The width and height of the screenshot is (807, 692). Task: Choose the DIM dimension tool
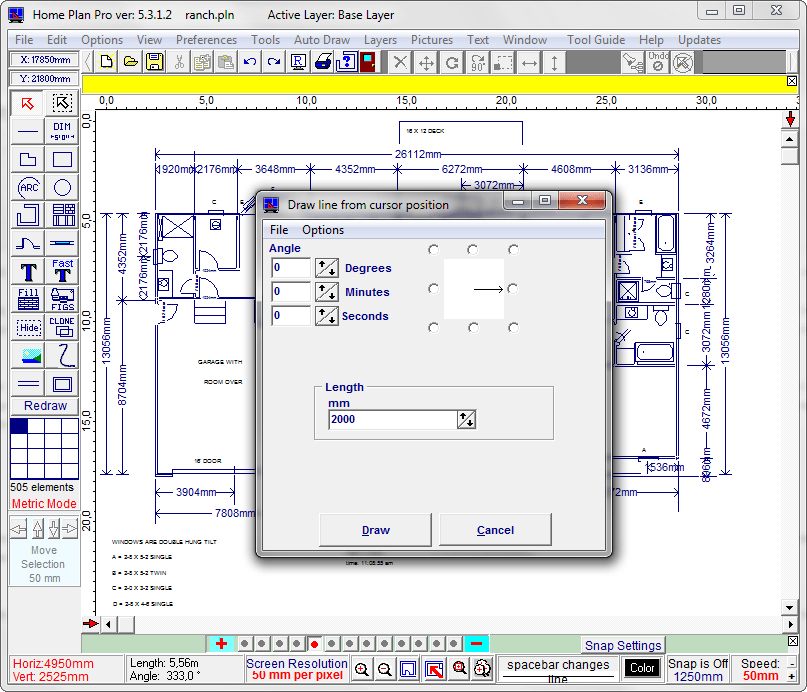pos(62,132)
